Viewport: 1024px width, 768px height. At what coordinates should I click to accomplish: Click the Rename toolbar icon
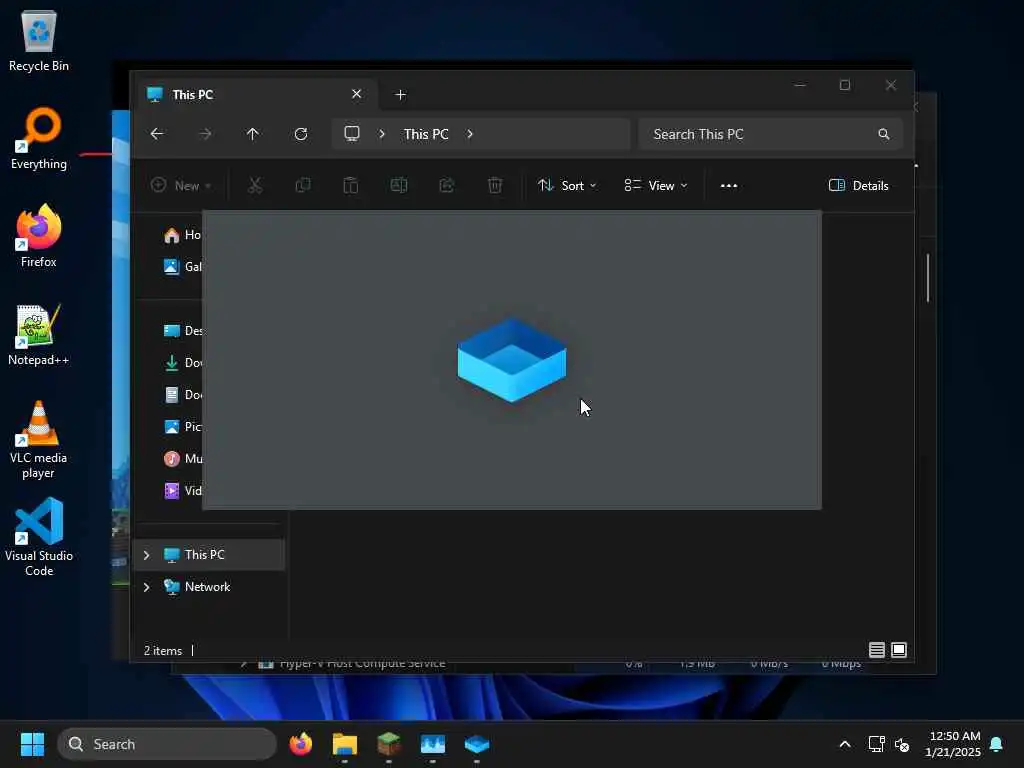click(399, 185)
